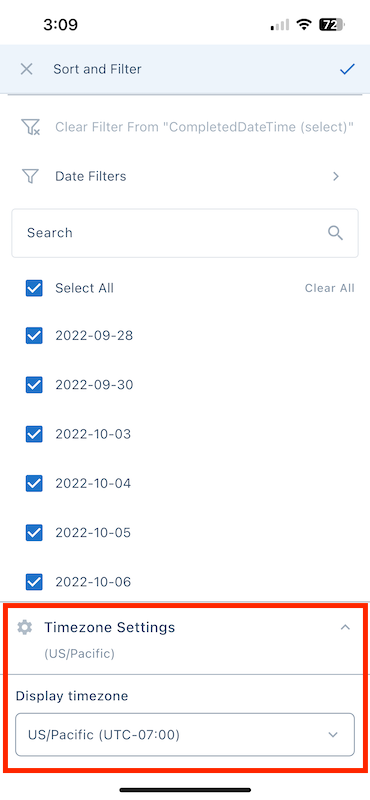
Task: Tap the Date Filters funnel icon
Action: (x=30, y=177)
